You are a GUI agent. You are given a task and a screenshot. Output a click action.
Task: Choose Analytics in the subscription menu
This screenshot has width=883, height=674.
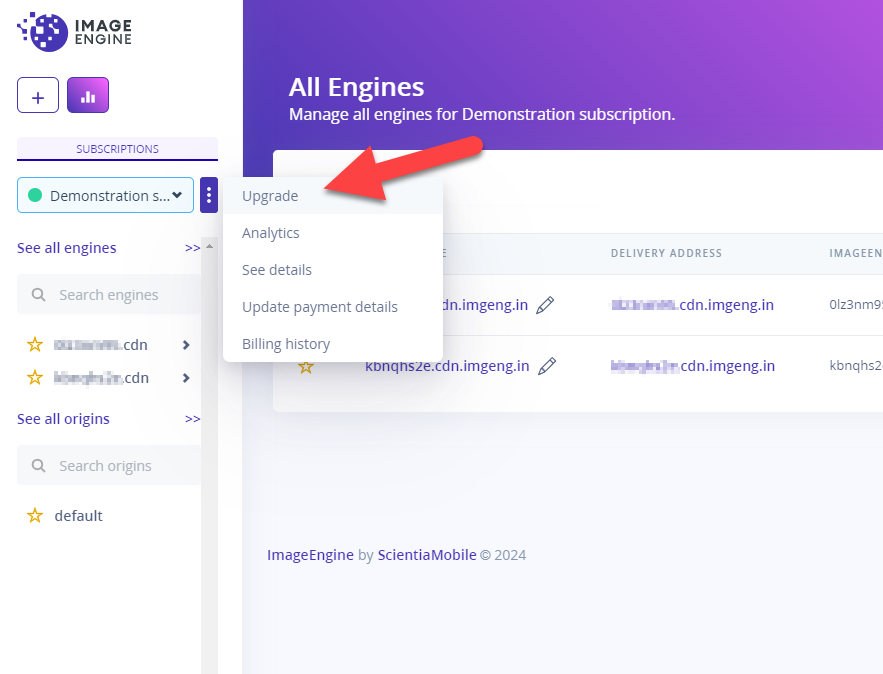coord(333,233)
